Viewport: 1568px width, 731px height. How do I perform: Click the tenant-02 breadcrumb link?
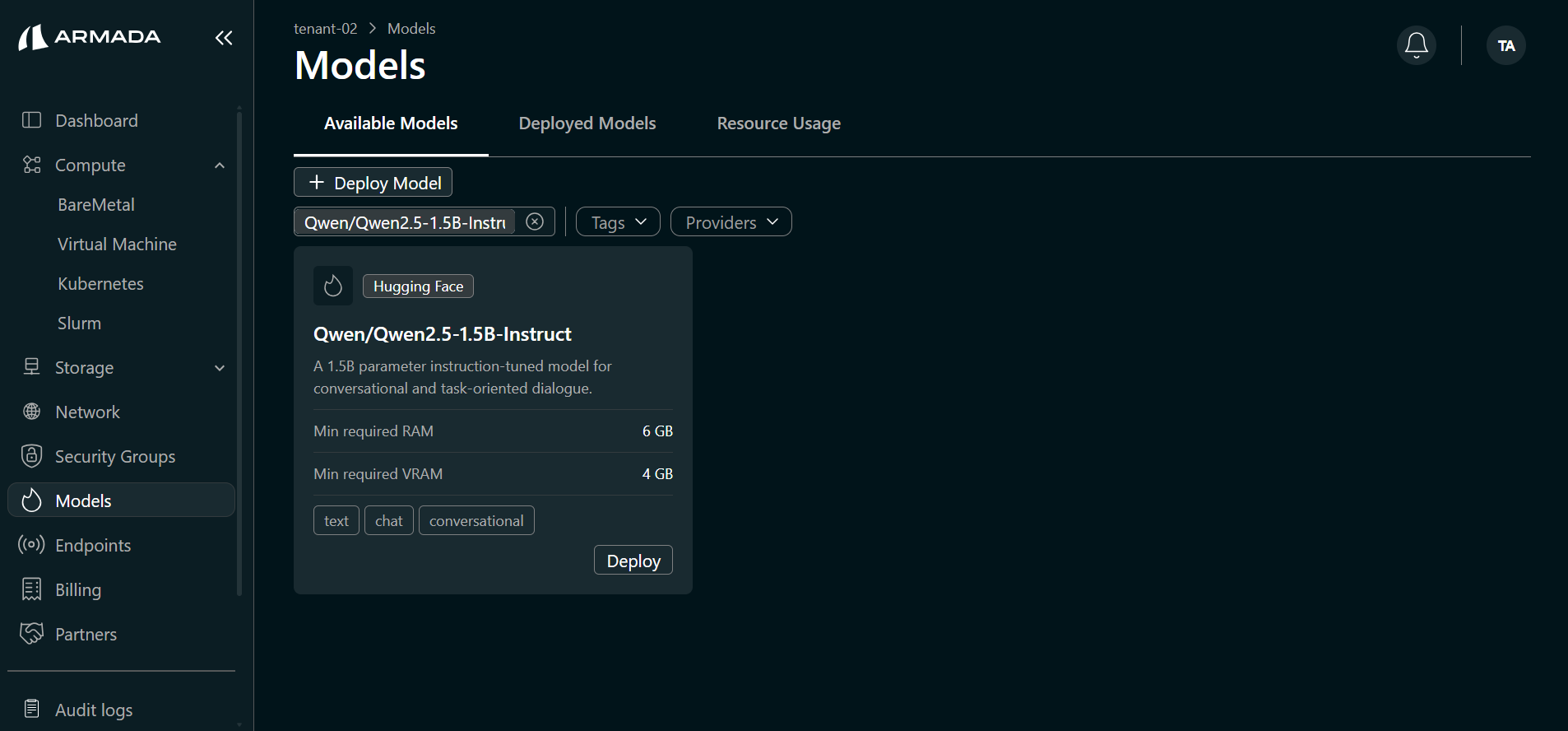[326, 28]
